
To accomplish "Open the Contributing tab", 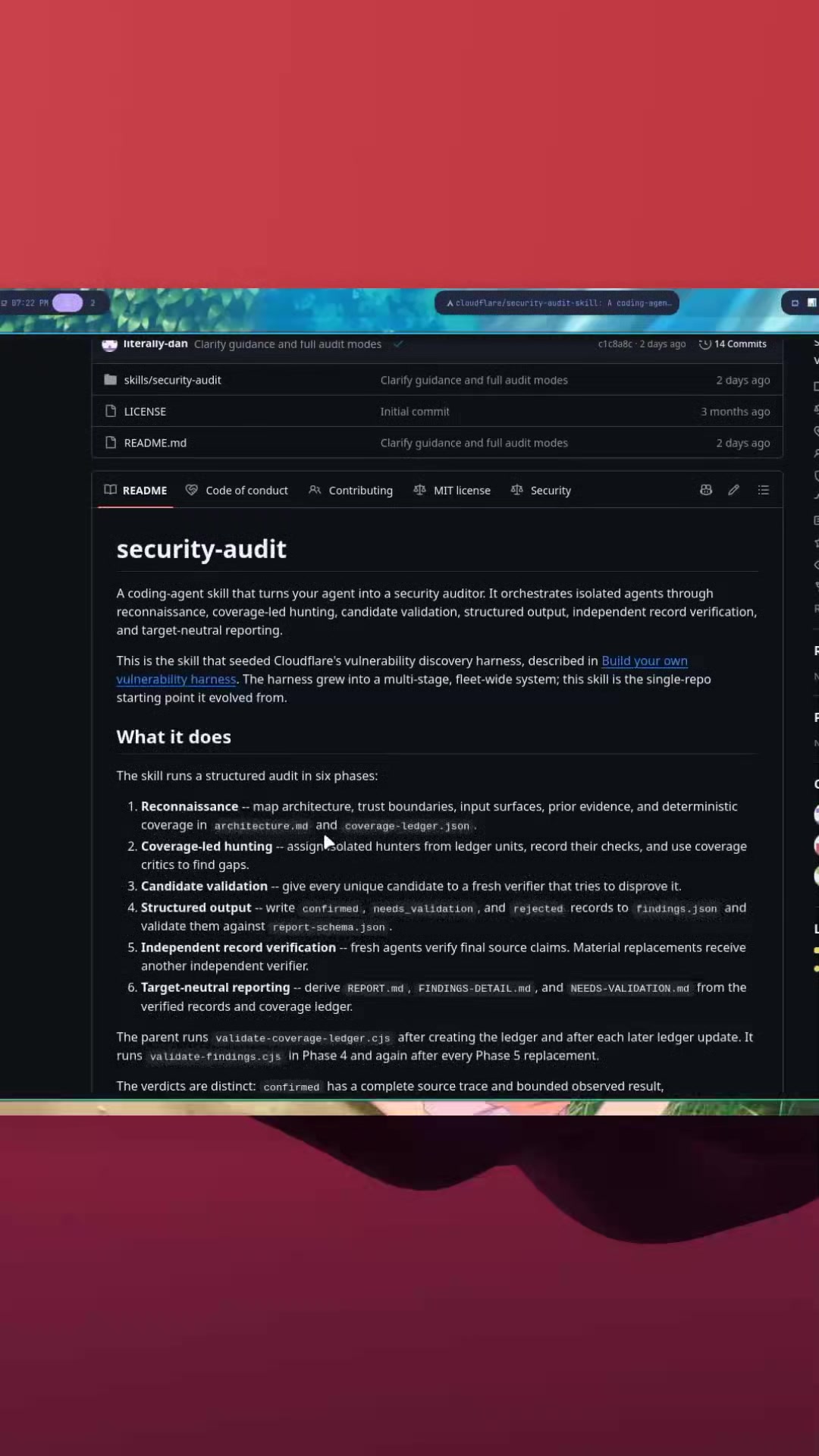I will (350, 490).
